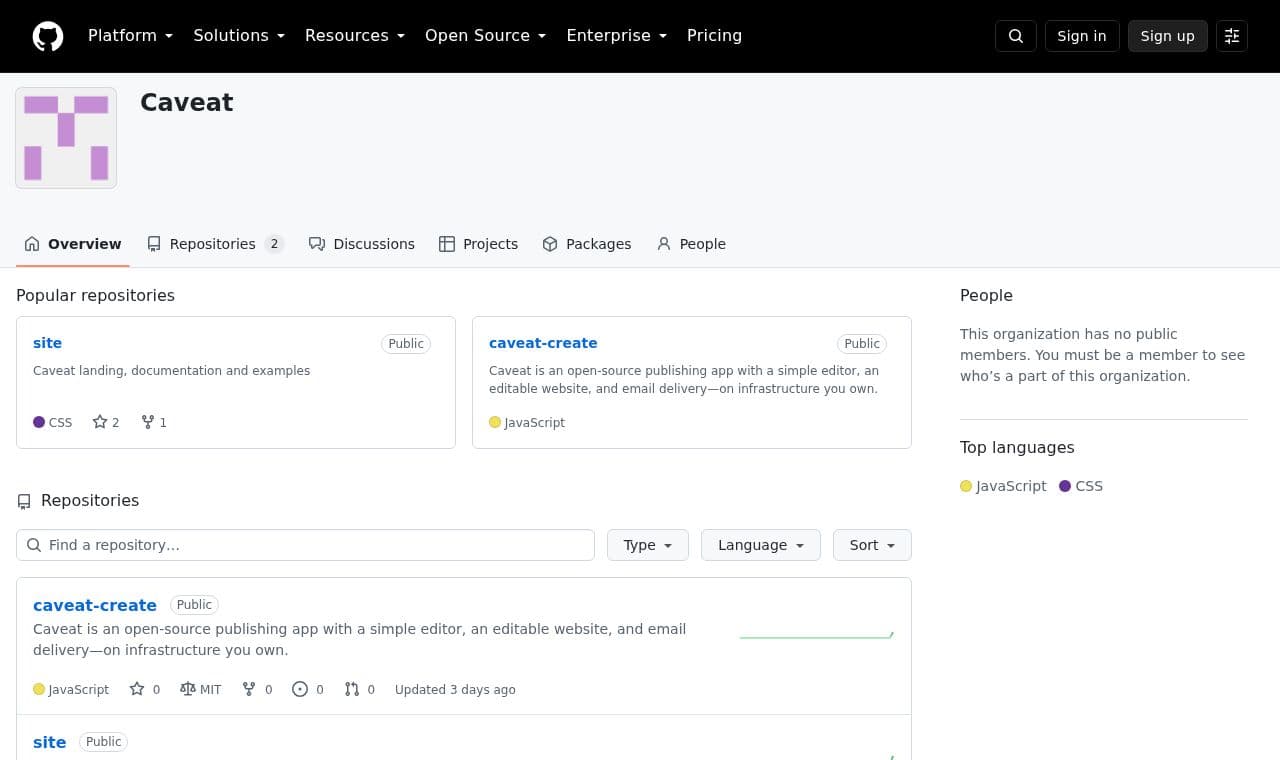
Task: Open the Sort dropdown
Action: point(872,545)
